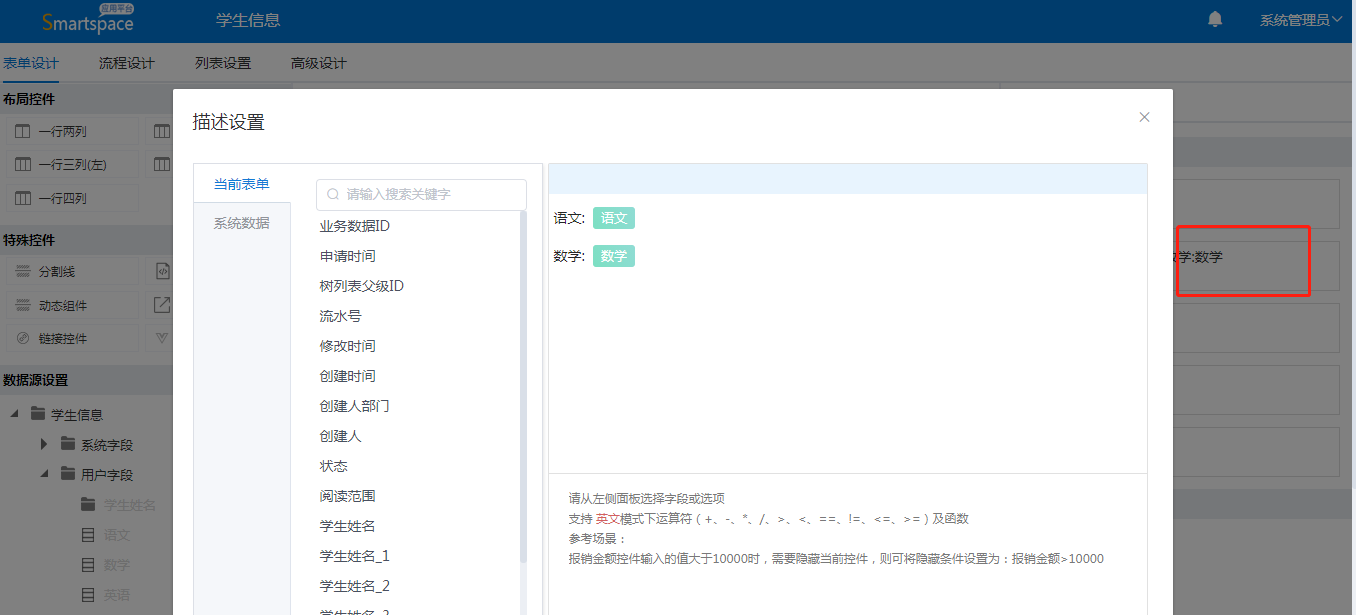Click the green 数学 tag in editor
Viewport: 1356px width, 615px height.
614,256
